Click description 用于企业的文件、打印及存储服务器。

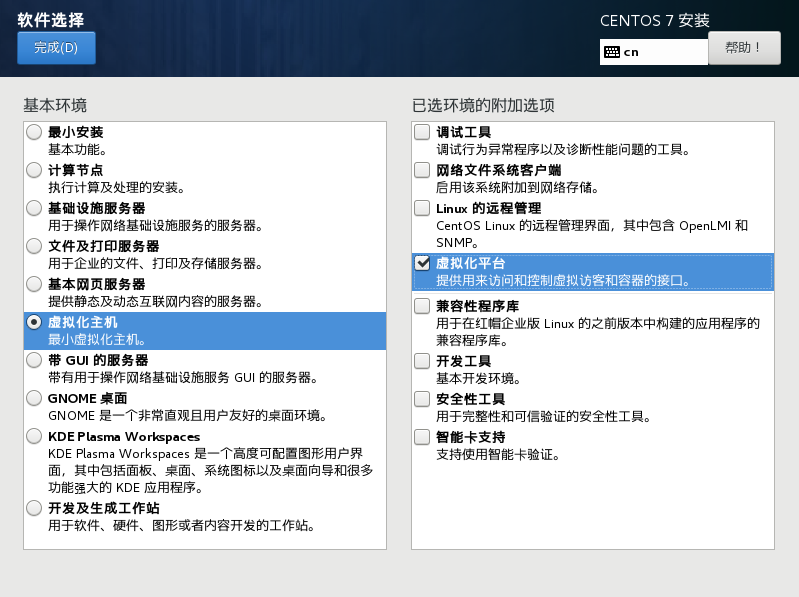tap(155, 263)
